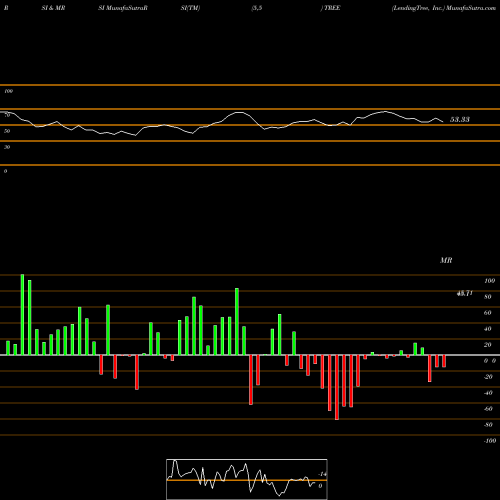Screen dimensions: 500x500
Task: Click the -60 label on the MR axis
Action: coord(488,409)
